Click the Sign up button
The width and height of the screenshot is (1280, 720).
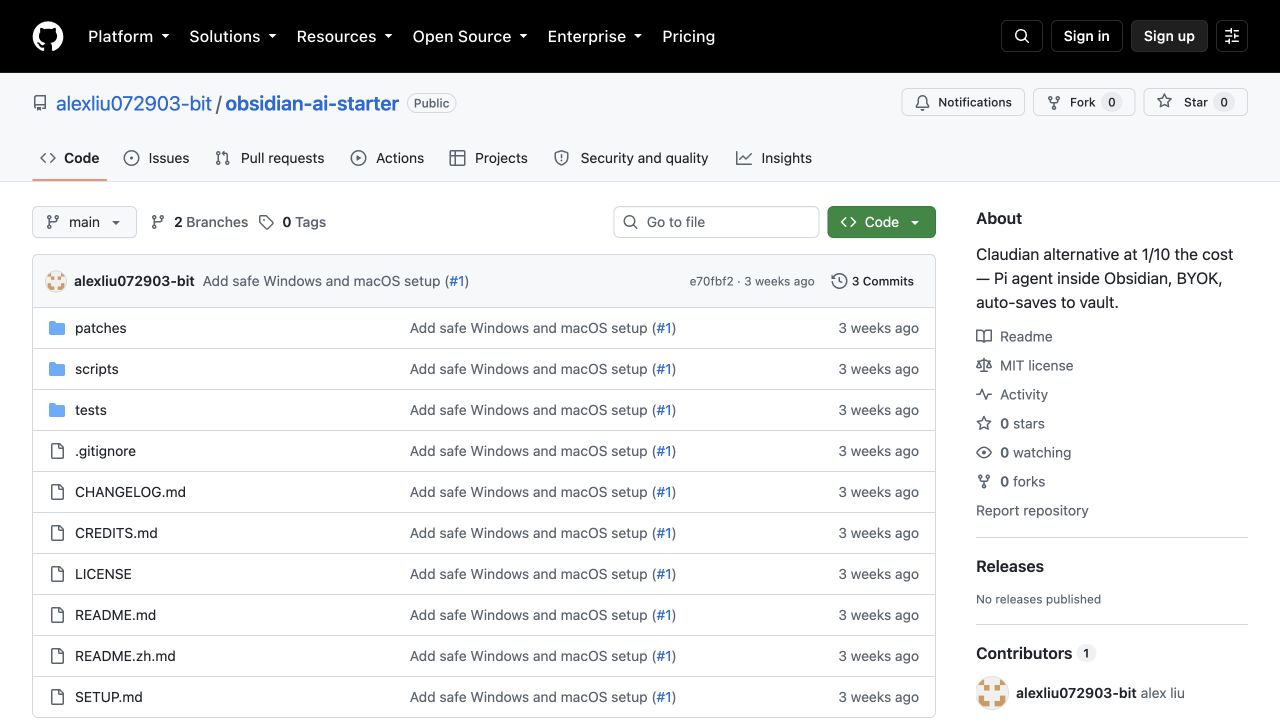coord(1169,36)
